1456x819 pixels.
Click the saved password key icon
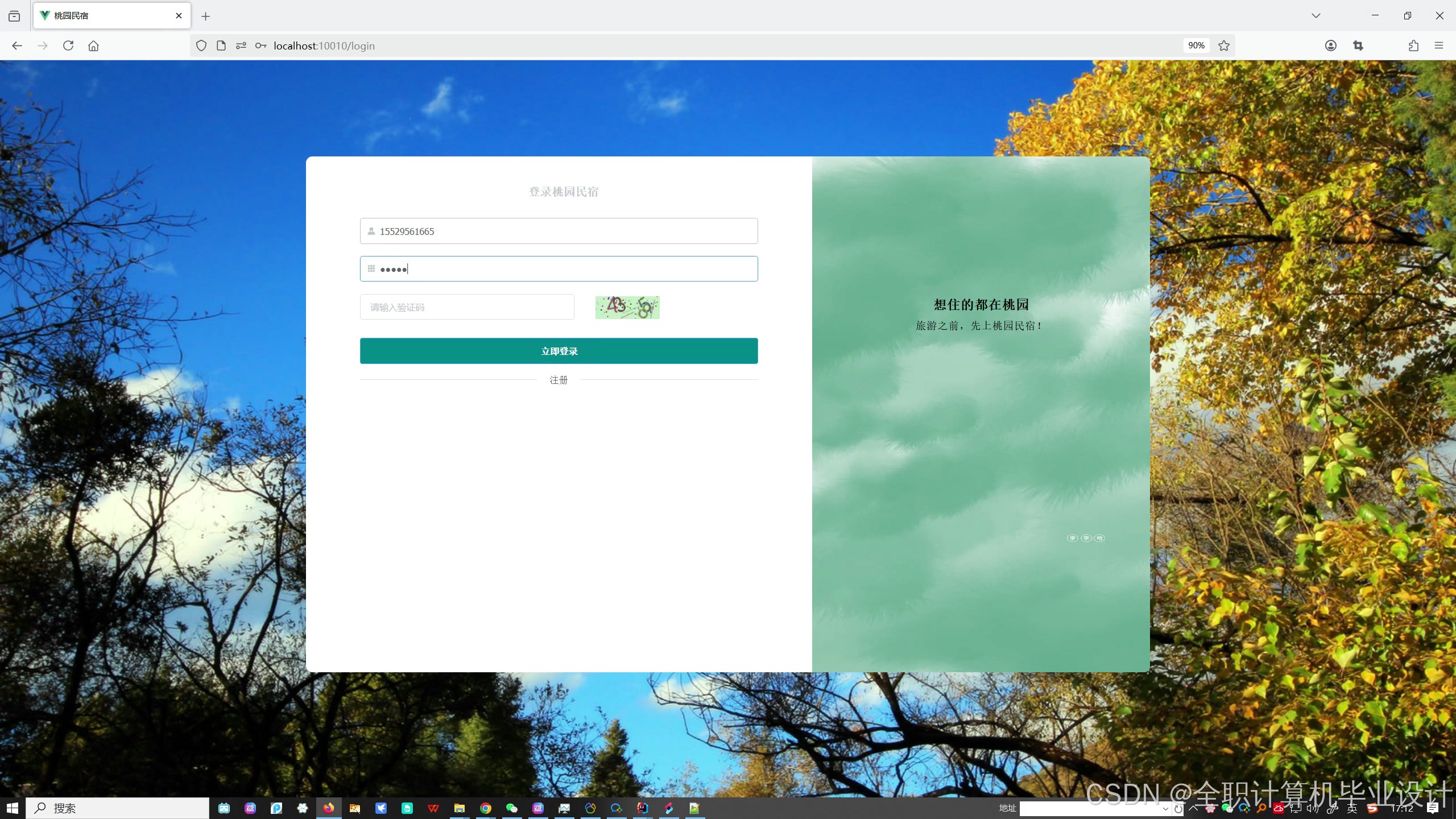pyautogui.click(x=260, y=45)
